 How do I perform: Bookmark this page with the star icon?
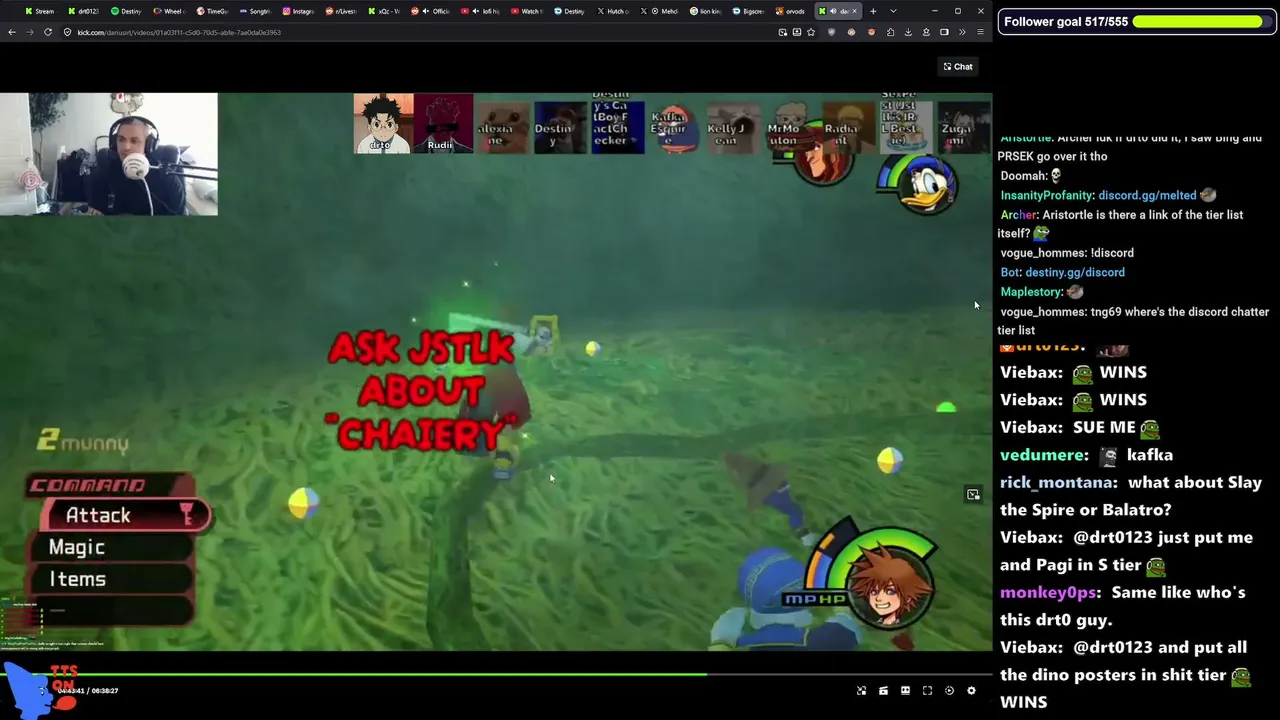(x=811, y=32)
